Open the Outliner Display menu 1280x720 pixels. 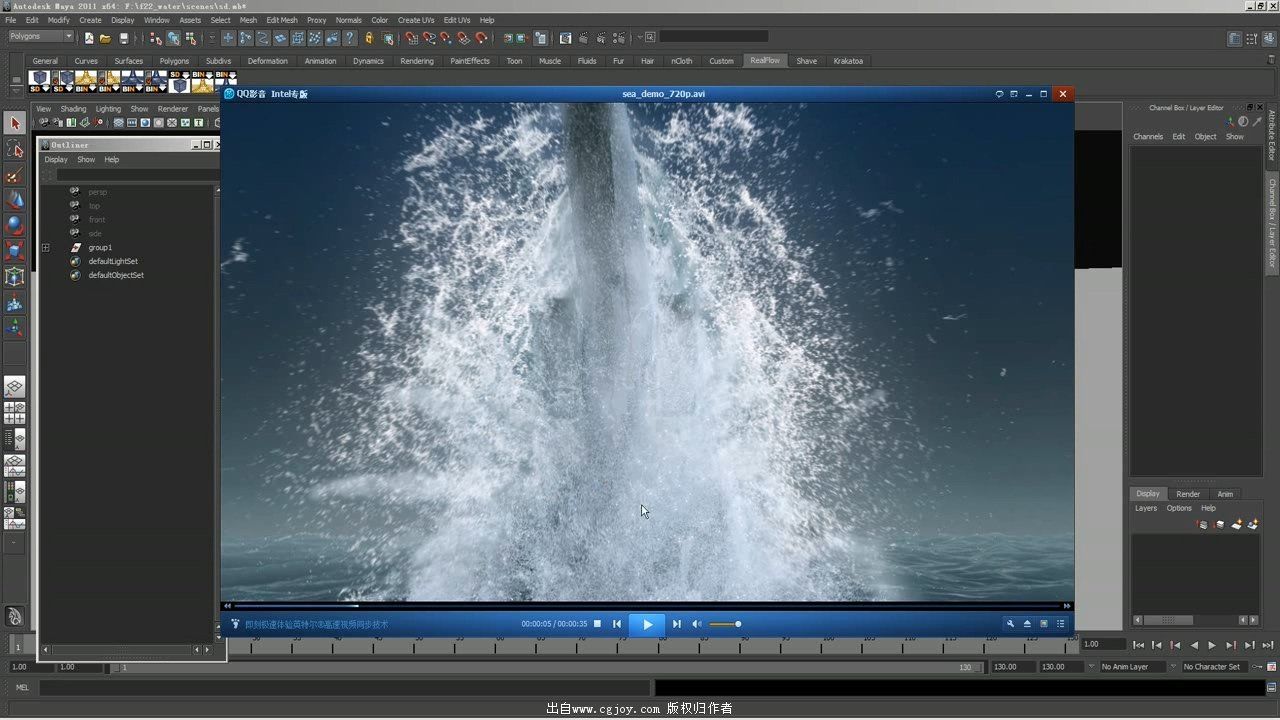click(56, 160)
